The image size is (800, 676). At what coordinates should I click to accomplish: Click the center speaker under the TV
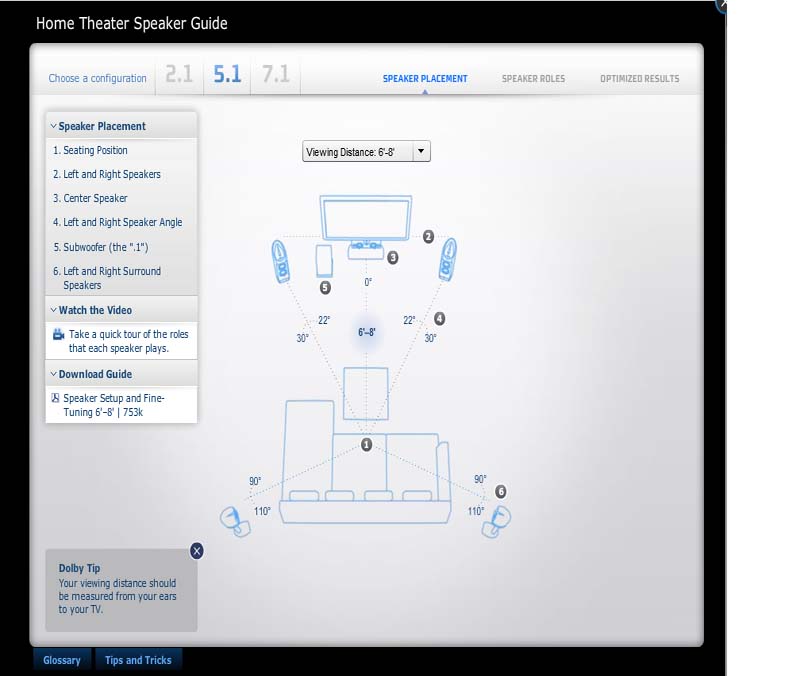click(x=366, y=251)
